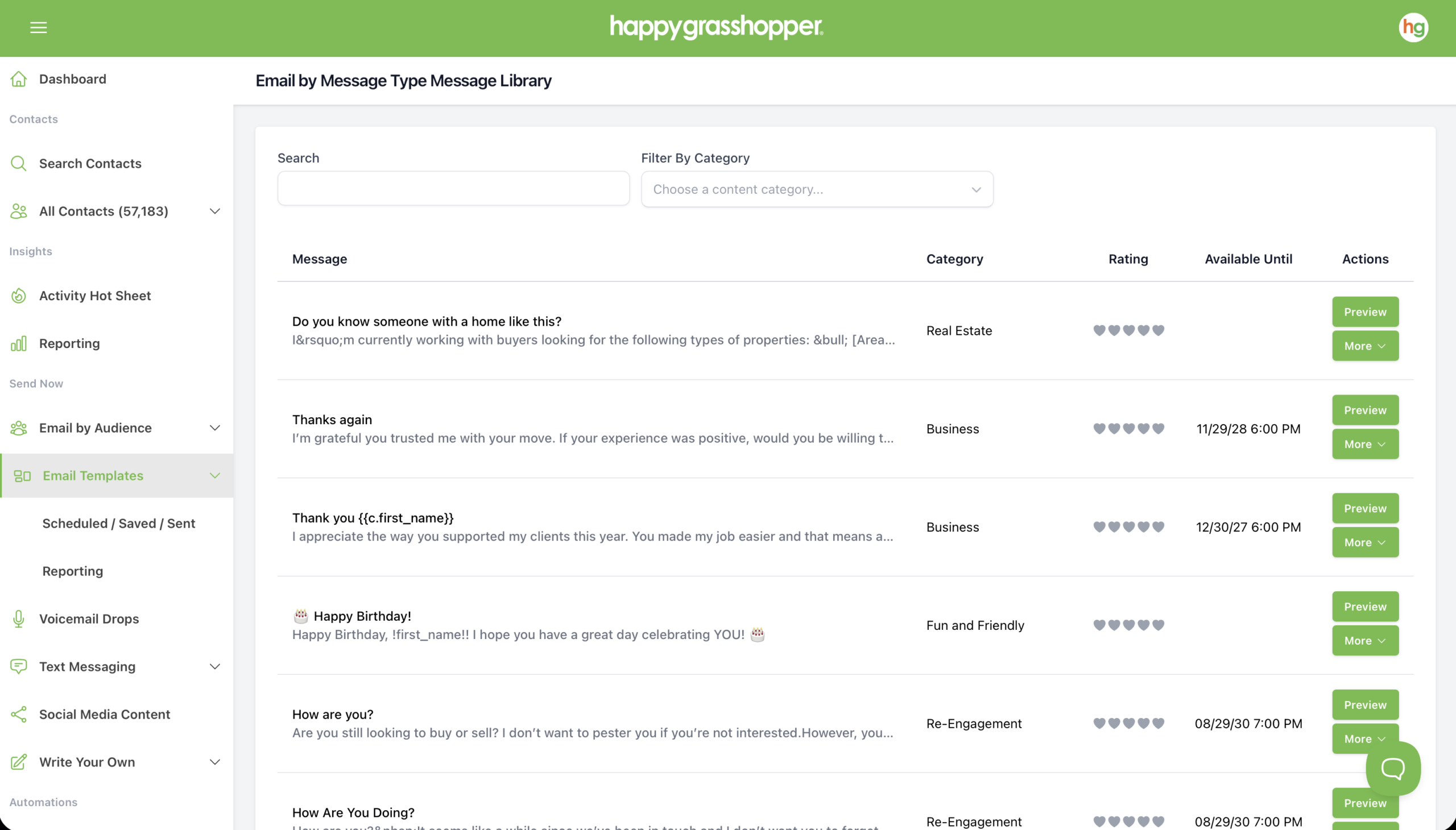Preview the 'Happy Birthday!' message

[x=1365, y=607]
